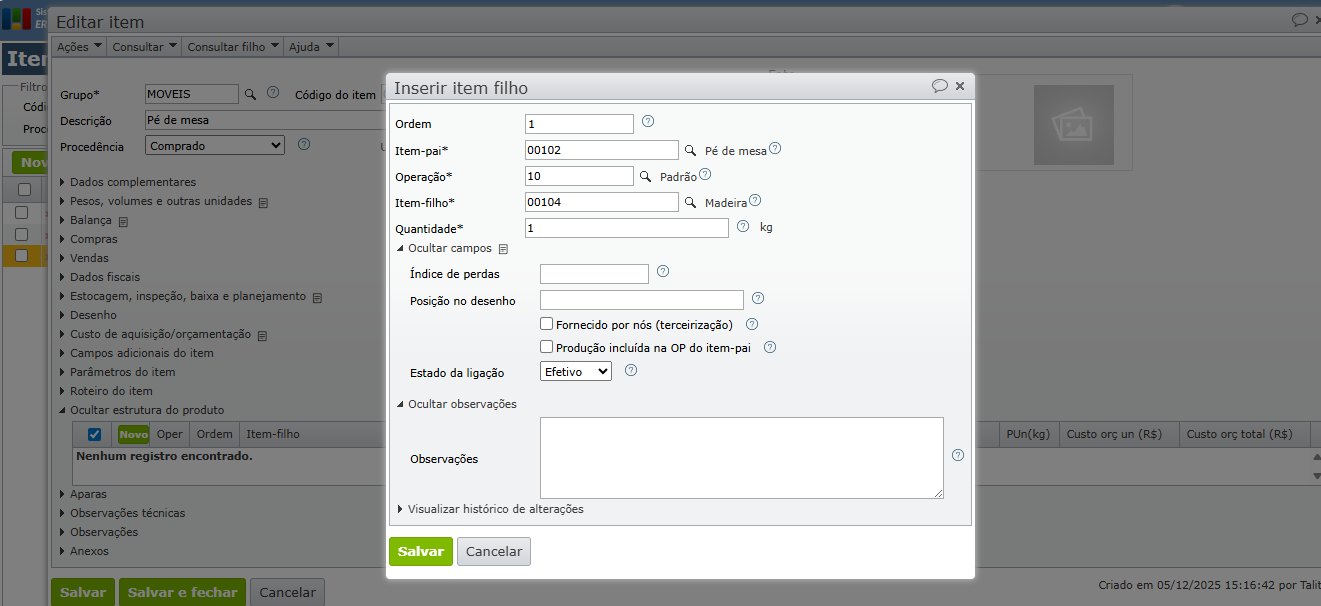
Task: Click the search icon beside Item-filho field
Action: click(x=689, y=203)
